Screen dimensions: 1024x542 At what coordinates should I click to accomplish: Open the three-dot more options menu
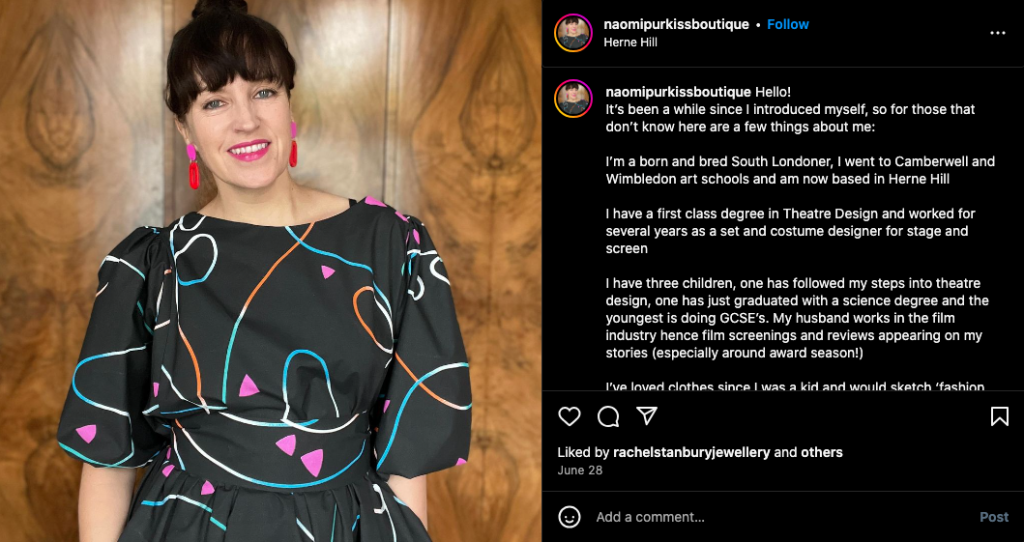pyautogui.click(x=997, y=33)
